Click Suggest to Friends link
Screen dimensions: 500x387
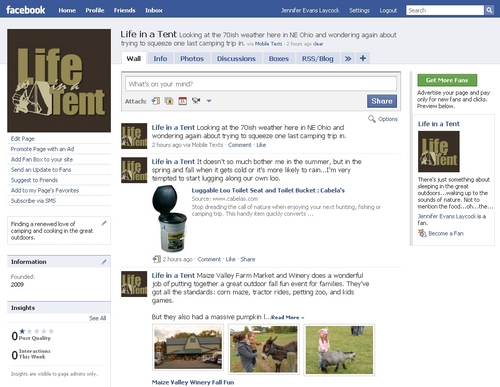click(34, 180)
